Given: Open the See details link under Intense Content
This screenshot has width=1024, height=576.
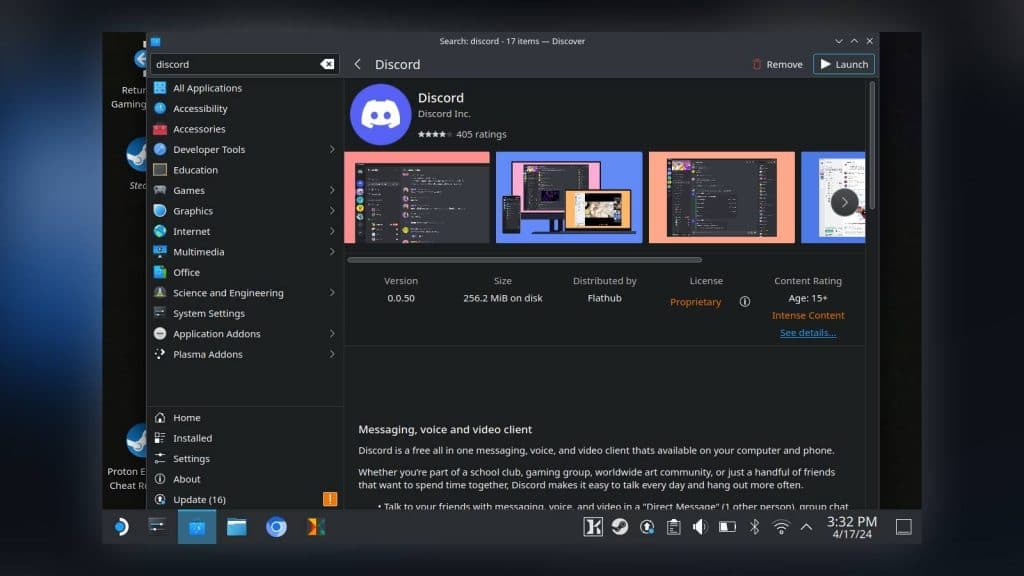Looking at the screenshot, I should (x=808, y=332).
